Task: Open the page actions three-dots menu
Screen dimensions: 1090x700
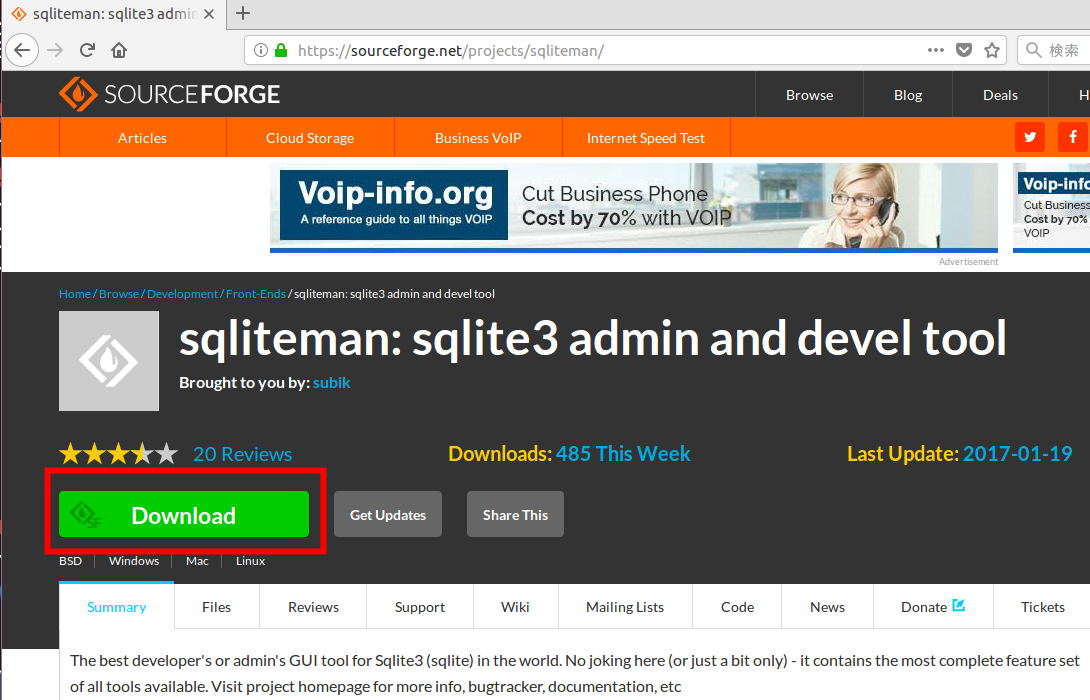Action: coord(936,50)
